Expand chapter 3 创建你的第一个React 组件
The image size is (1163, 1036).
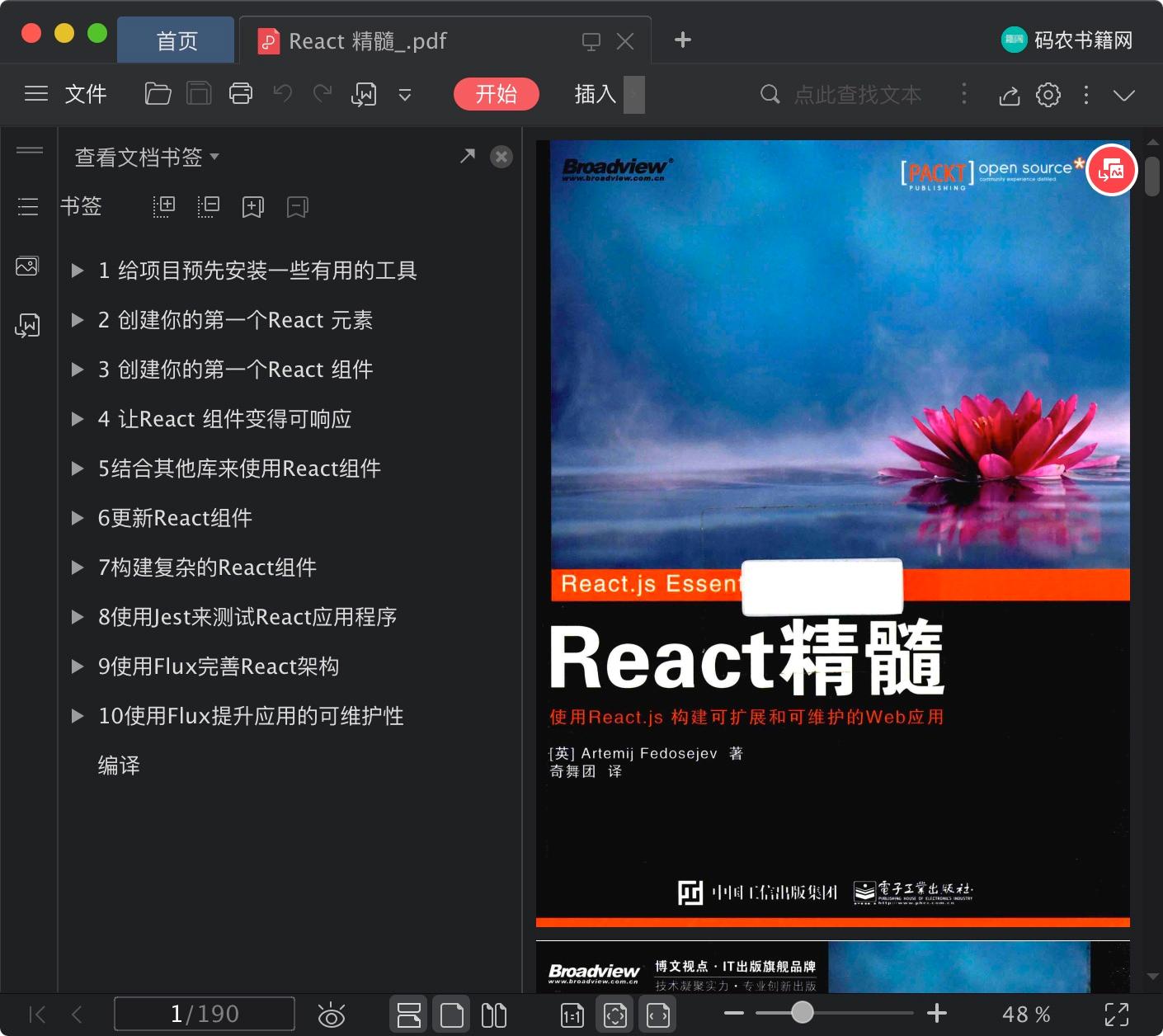pos(78,370)
